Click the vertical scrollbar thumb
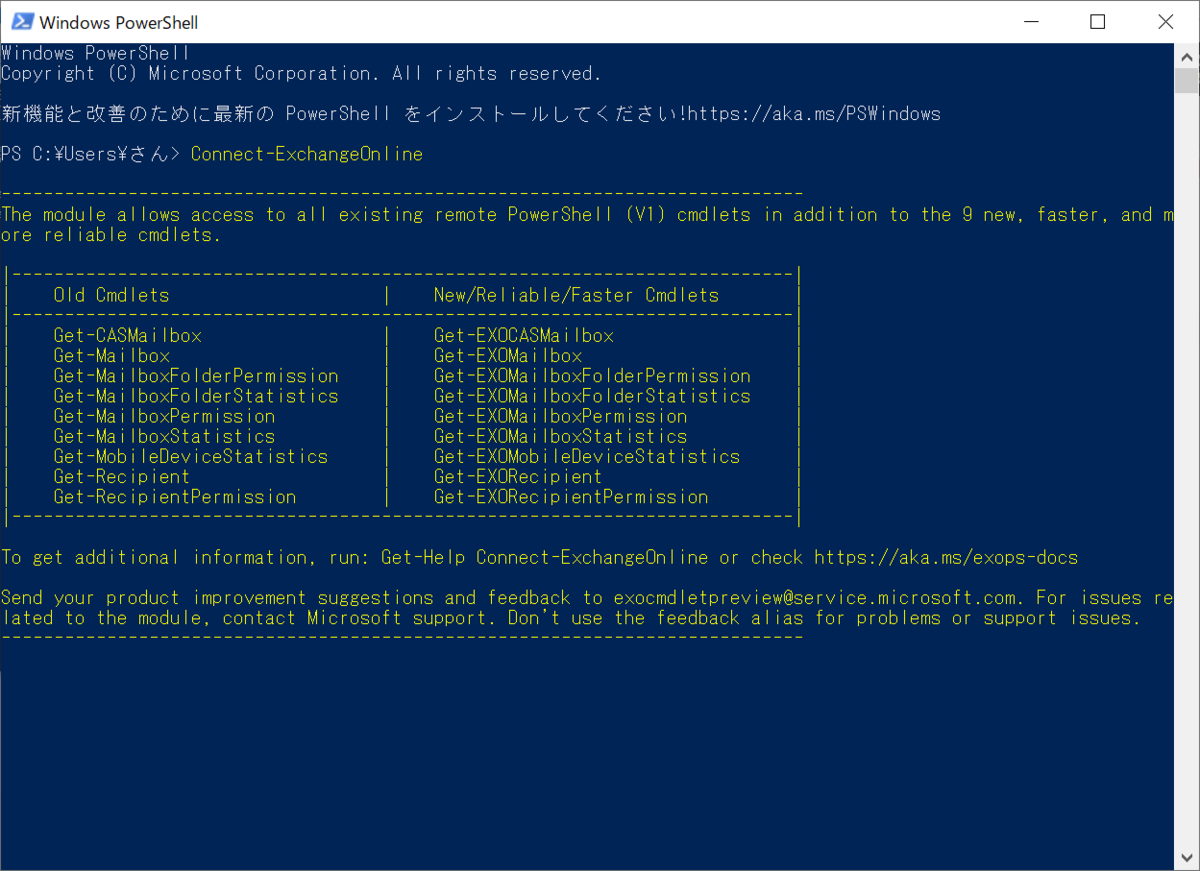1200x871 pixels. [1188, 83]
